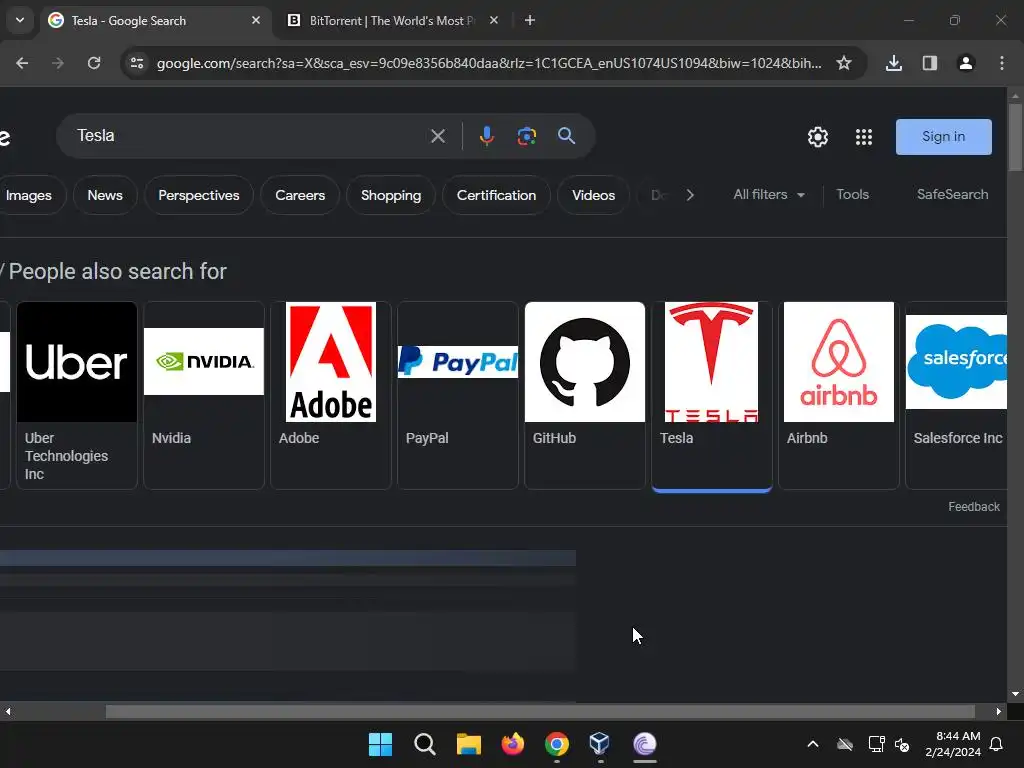Open Windows taskbar search
The image size is (1024, 768).
point(424,744)
